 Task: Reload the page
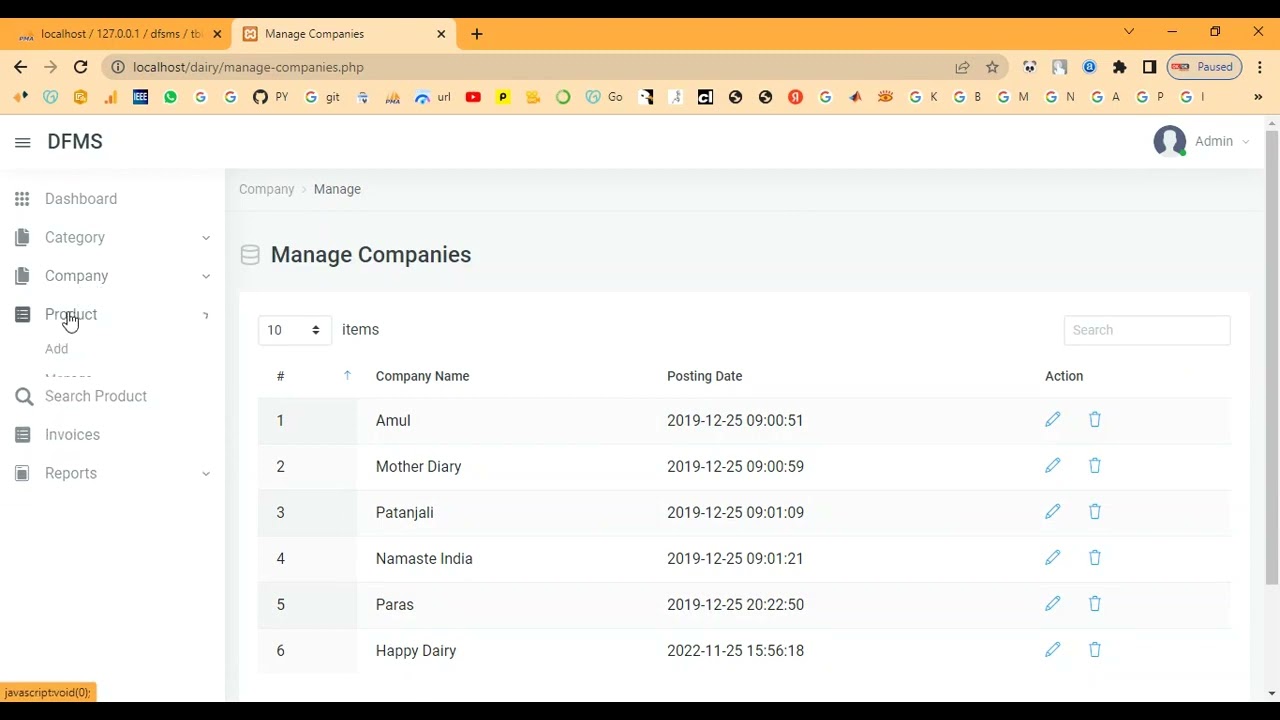coord(80,67)
